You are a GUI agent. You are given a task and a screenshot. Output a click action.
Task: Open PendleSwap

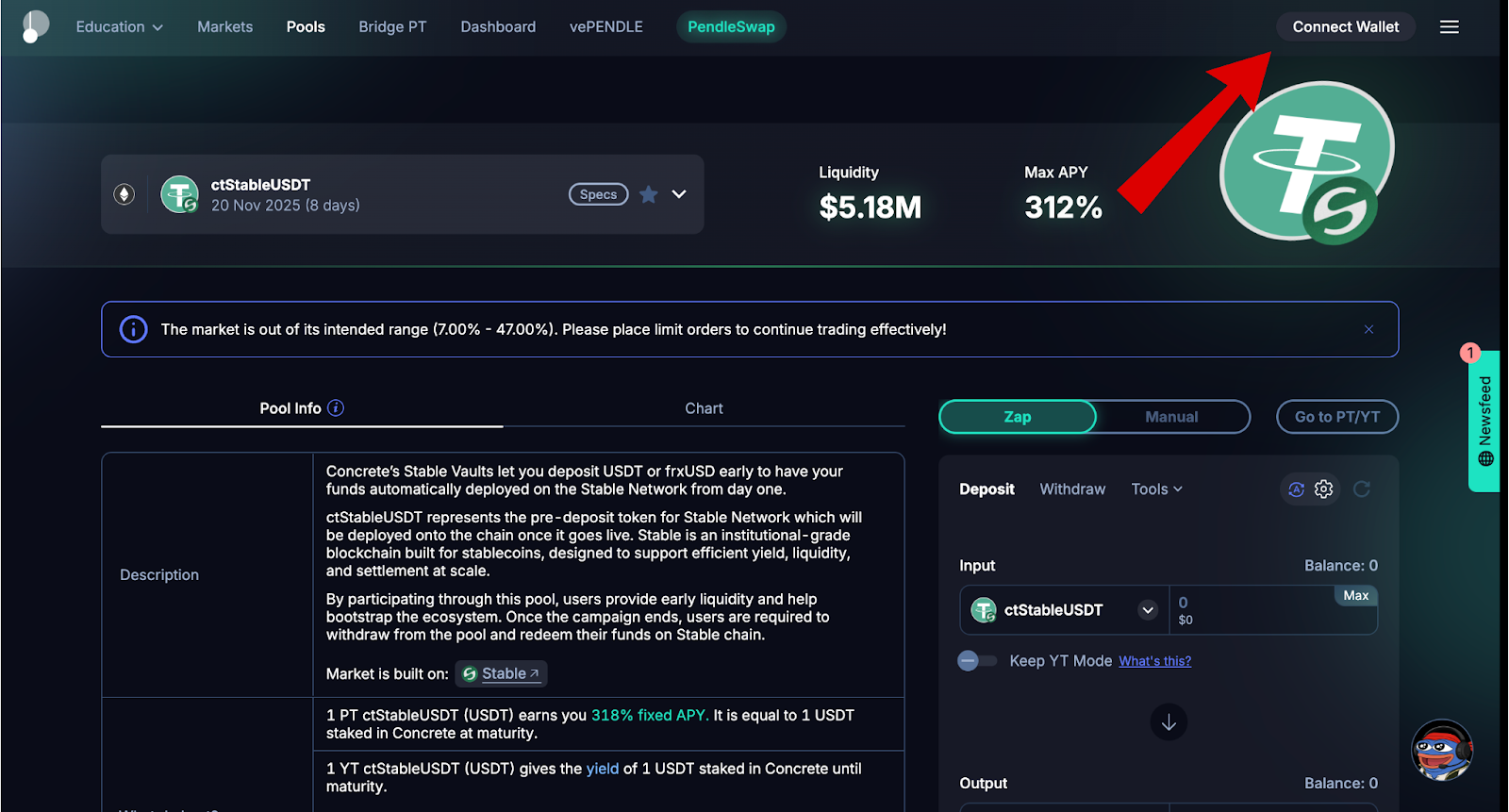(731, 27)
